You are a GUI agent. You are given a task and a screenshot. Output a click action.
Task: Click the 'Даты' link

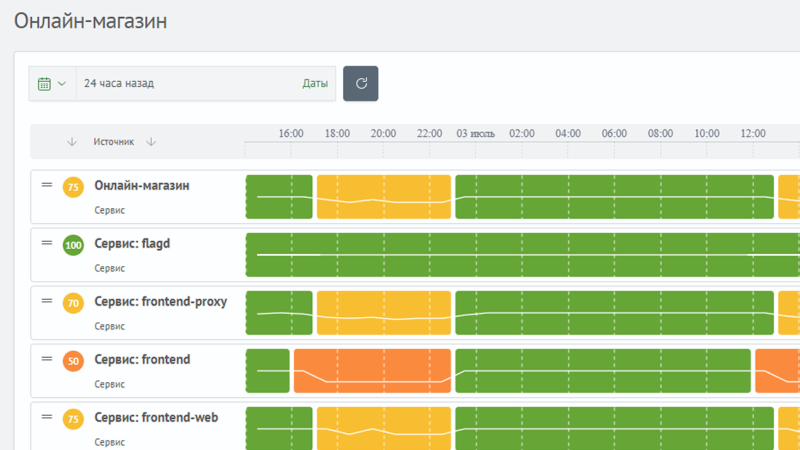[315, 83]
